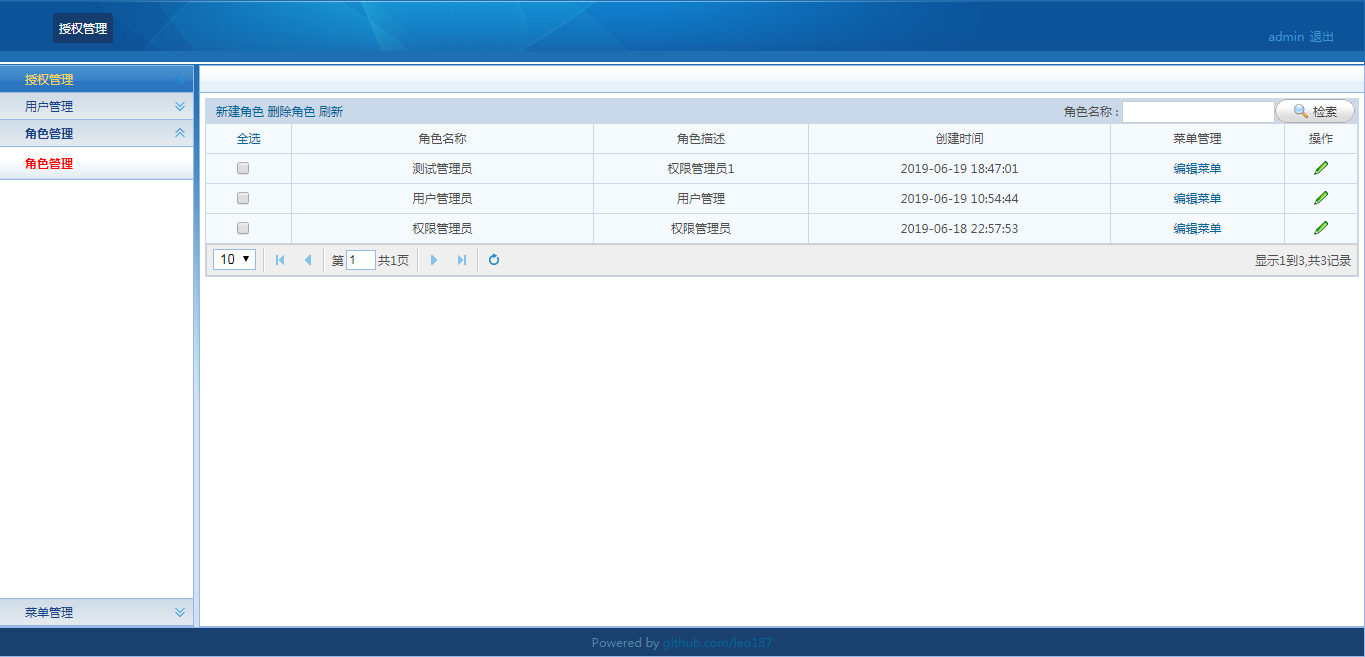Open 编辑菜单 for 测试管理员
Viewport: 1365px width, 657px height.
1197,169
